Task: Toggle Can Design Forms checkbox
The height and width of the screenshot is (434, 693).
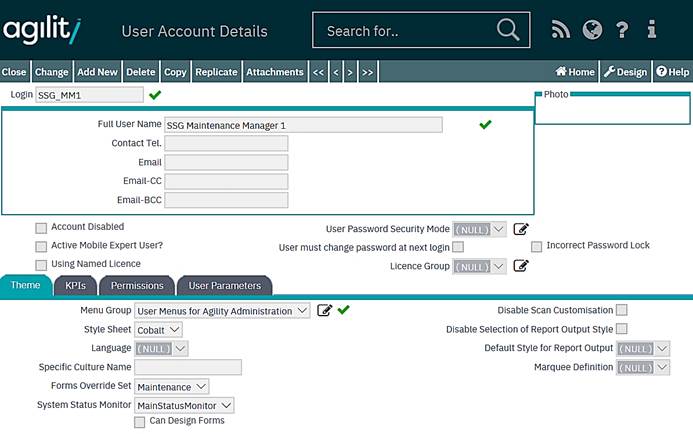Action: click(140, 422)
